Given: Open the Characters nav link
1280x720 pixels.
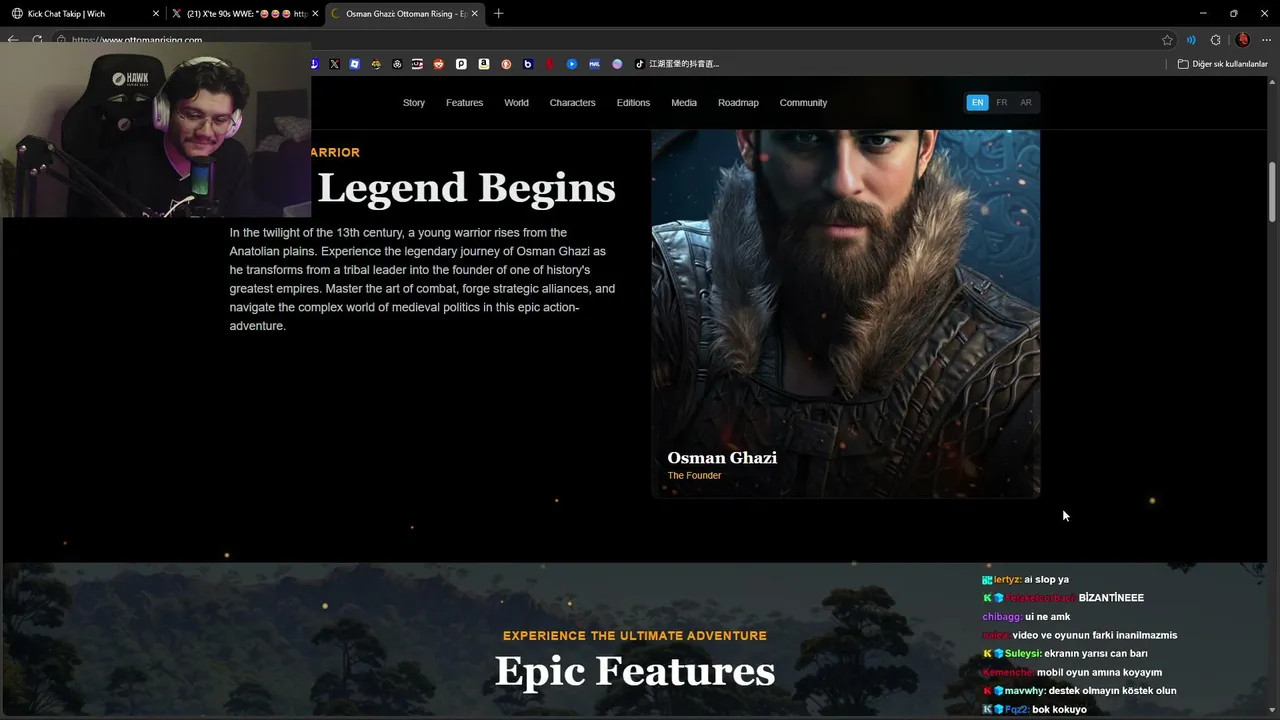Looking at the screenshot, I should pyautogui.click(x=572, y=103).
